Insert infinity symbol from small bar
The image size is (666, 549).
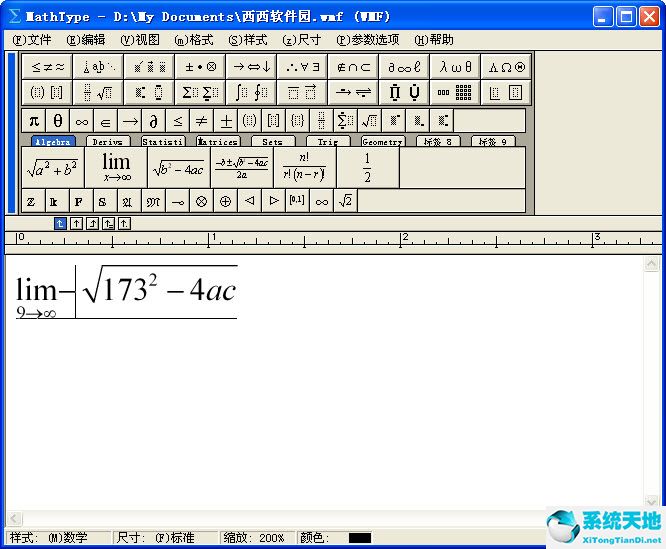tap(82, 121)
